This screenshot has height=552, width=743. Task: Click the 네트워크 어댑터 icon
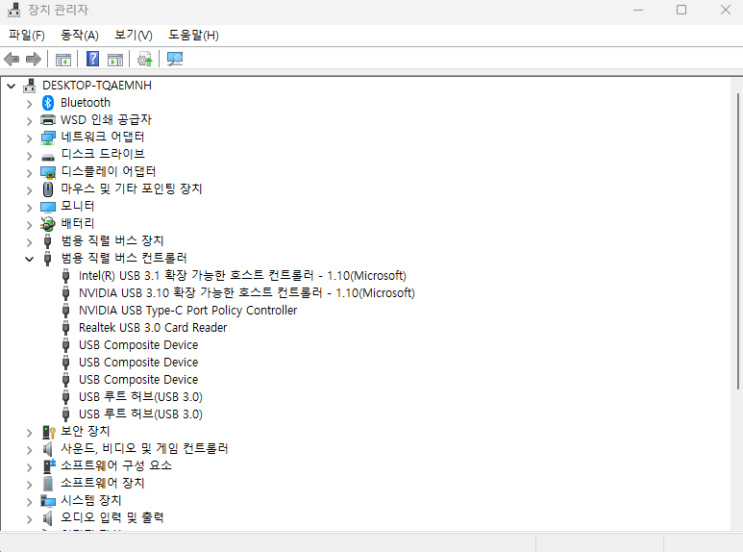coord(48,137)
